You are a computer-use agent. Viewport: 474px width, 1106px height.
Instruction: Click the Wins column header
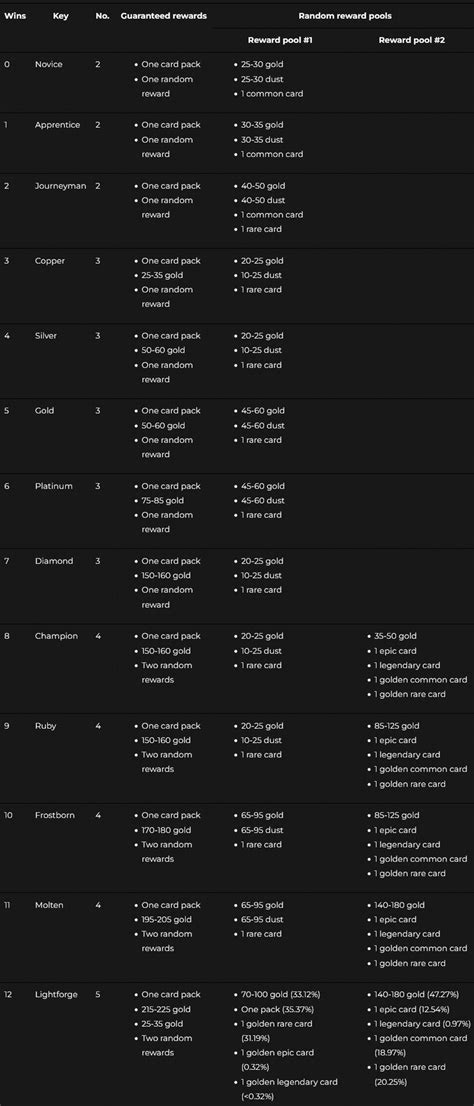15,16
